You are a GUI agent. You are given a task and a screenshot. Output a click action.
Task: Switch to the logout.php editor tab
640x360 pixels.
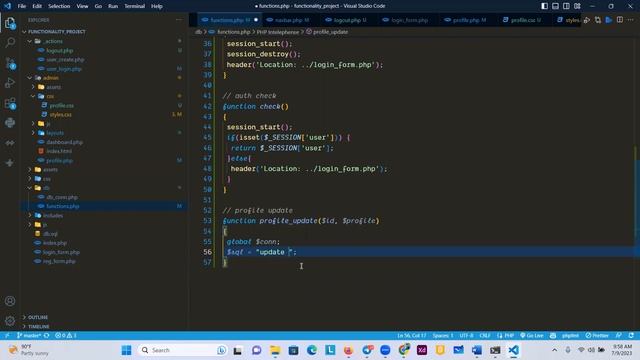click(346, 20)
